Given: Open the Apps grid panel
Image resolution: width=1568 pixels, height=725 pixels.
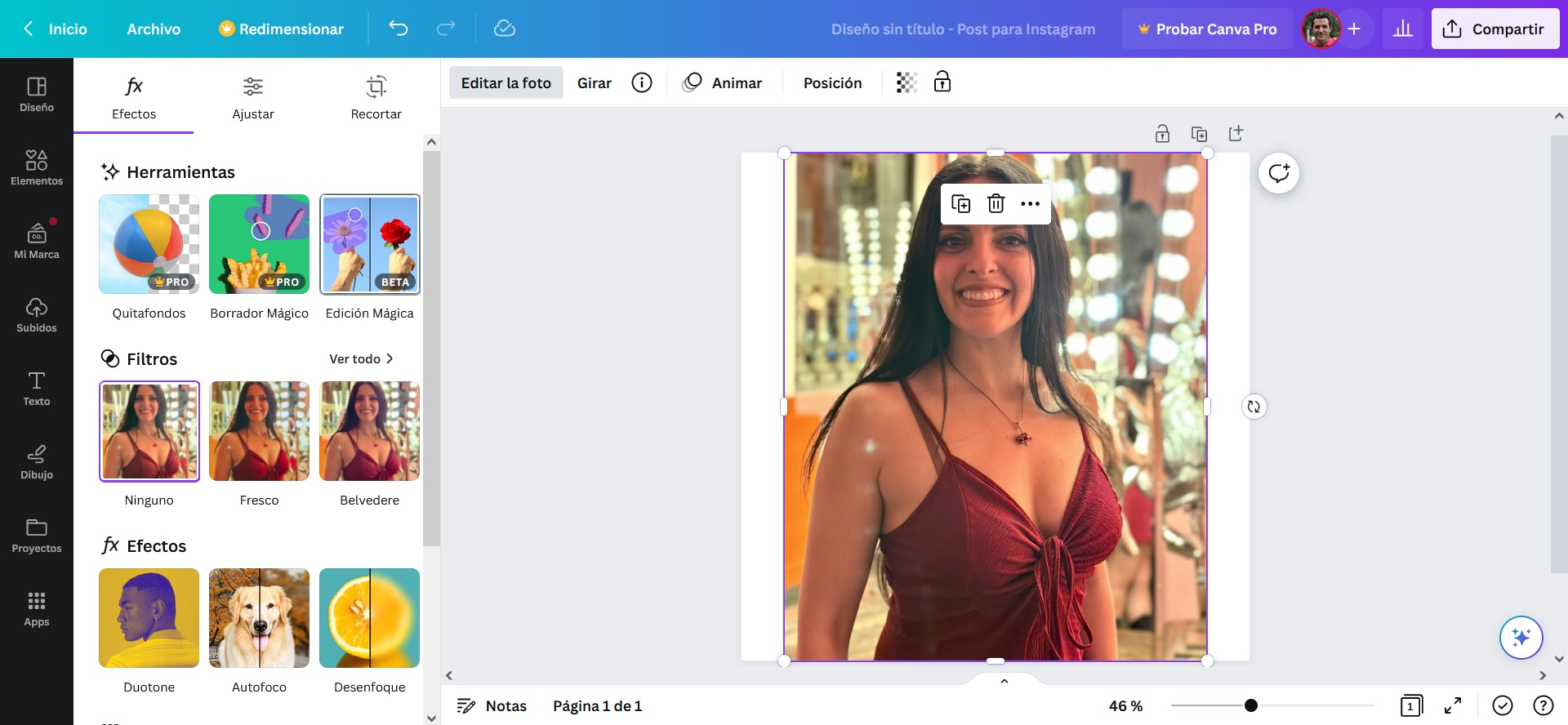Looking at the screenshot, I should click(x=37, y=609).
